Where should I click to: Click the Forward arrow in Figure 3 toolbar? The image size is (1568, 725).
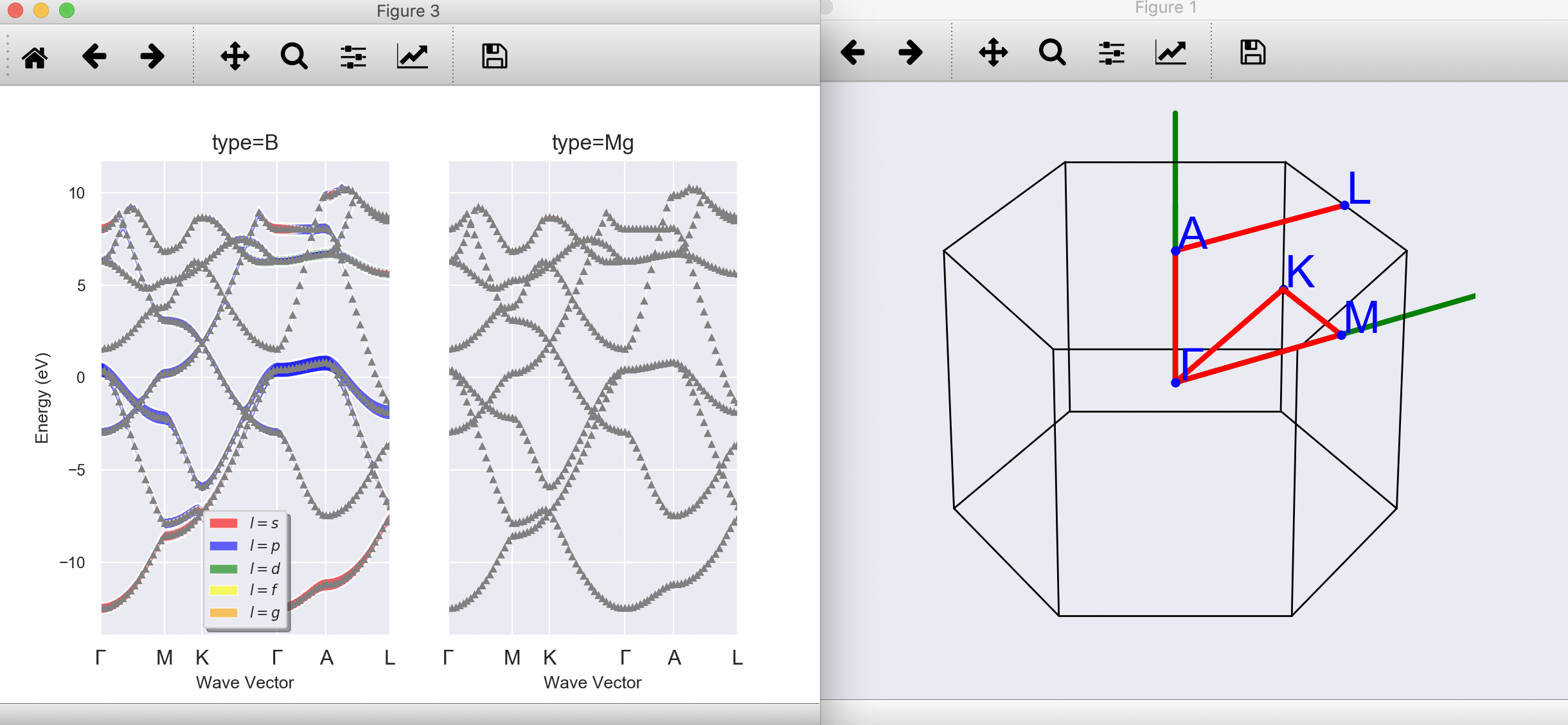click(152, 57)
